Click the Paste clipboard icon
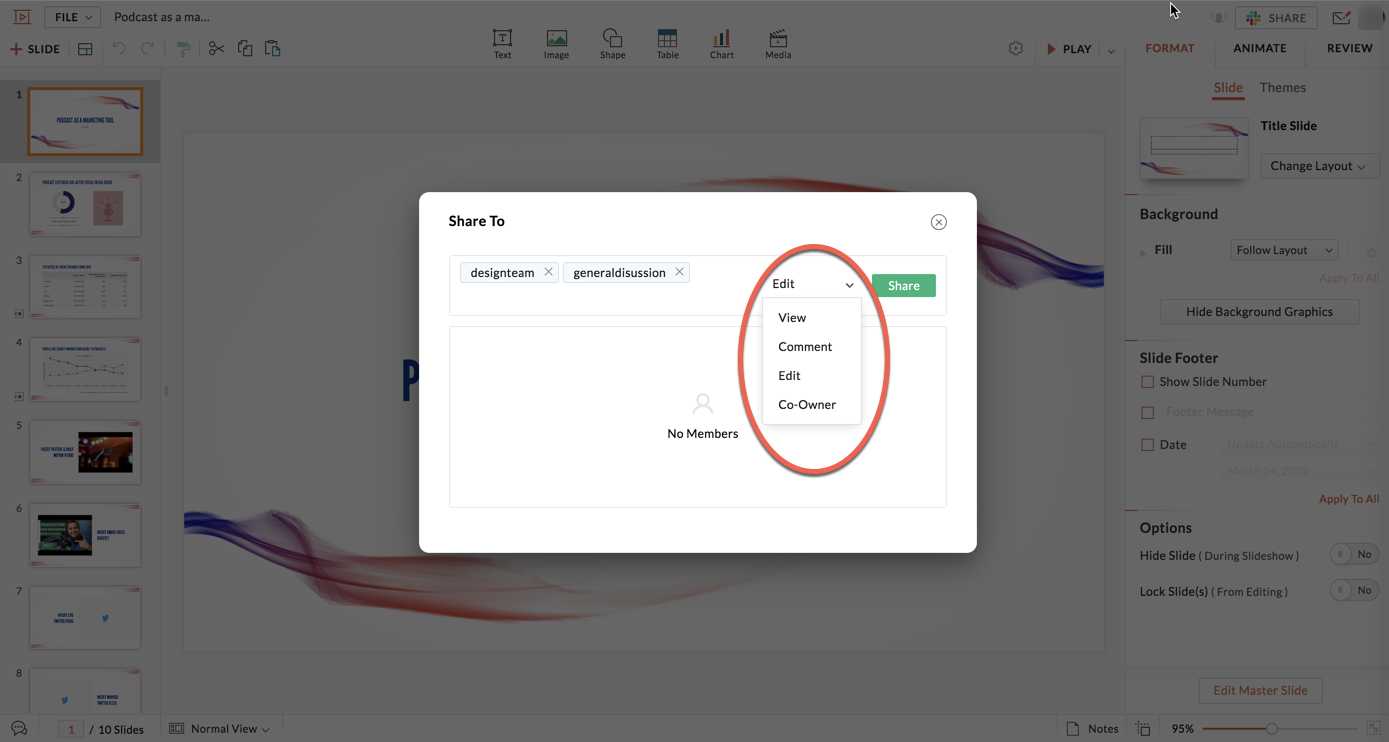 (x=272, y=49)
